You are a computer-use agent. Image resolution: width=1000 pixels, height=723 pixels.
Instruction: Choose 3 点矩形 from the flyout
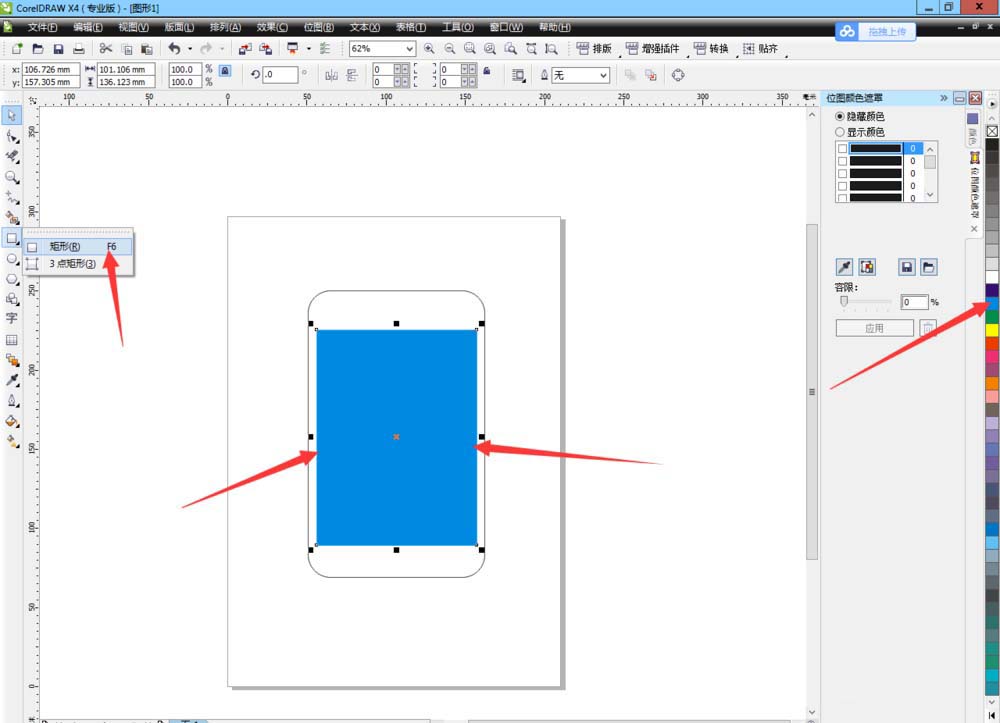72,264
